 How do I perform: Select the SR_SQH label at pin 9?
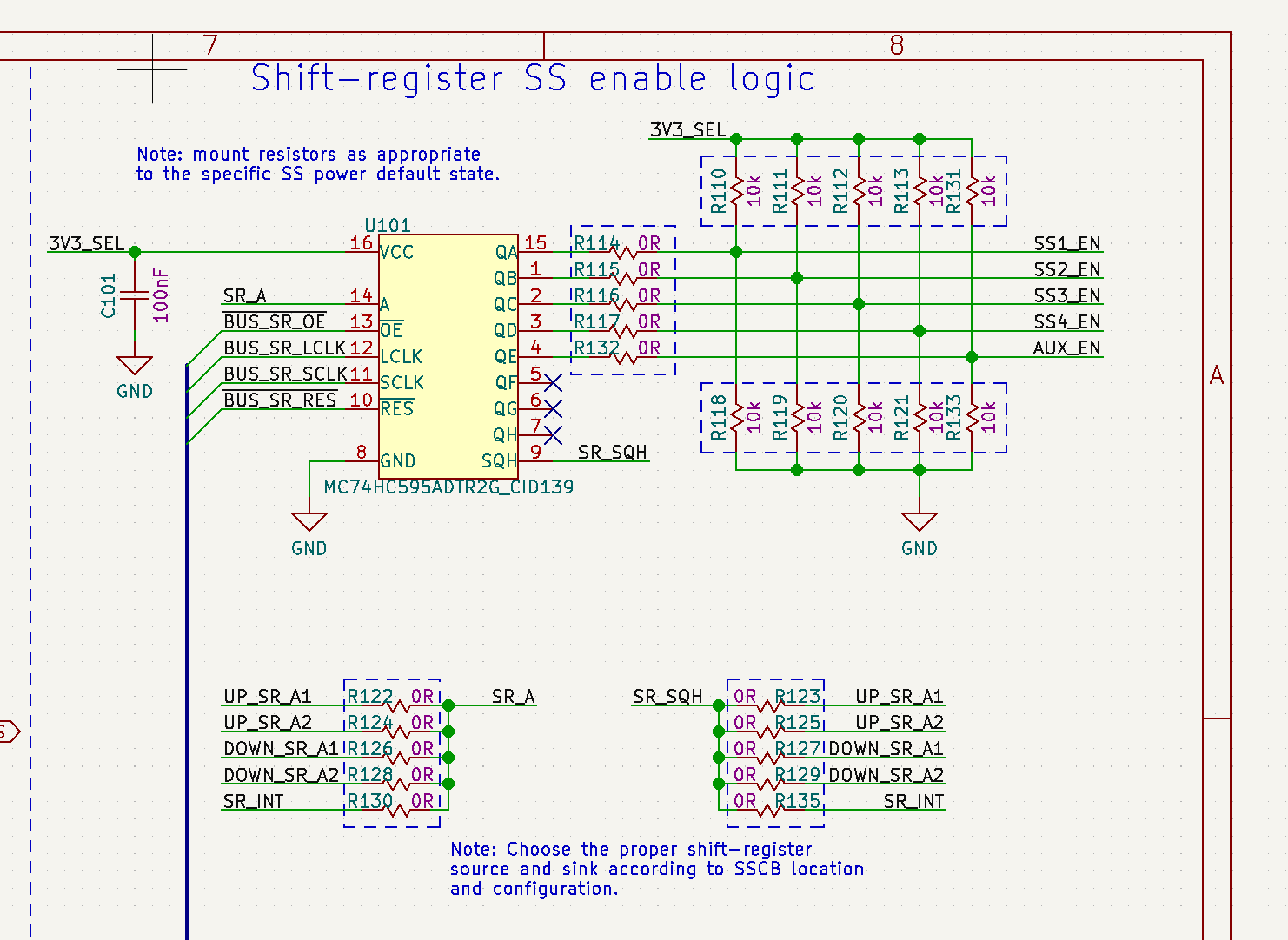click(612, 453)
